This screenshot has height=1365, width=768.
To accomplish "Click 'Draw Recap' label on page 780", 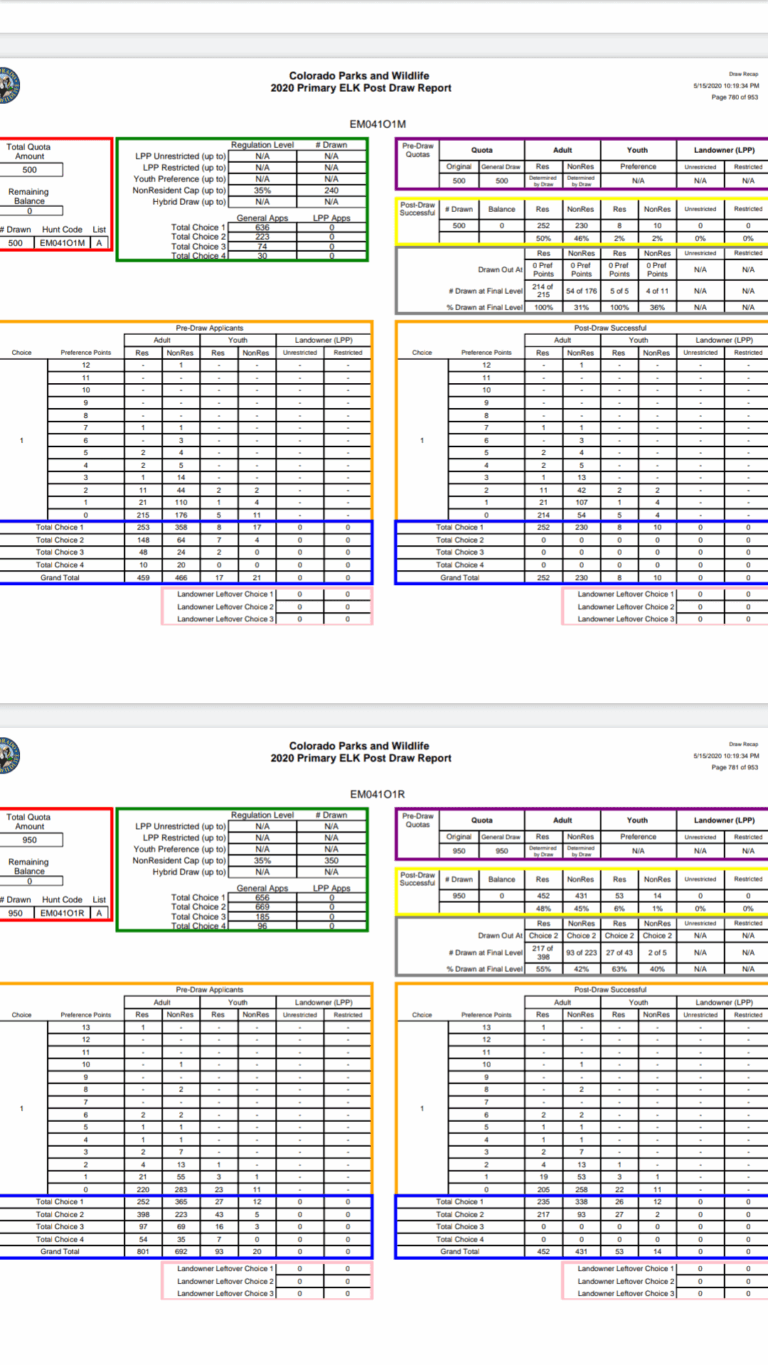I will pos(743,74).
